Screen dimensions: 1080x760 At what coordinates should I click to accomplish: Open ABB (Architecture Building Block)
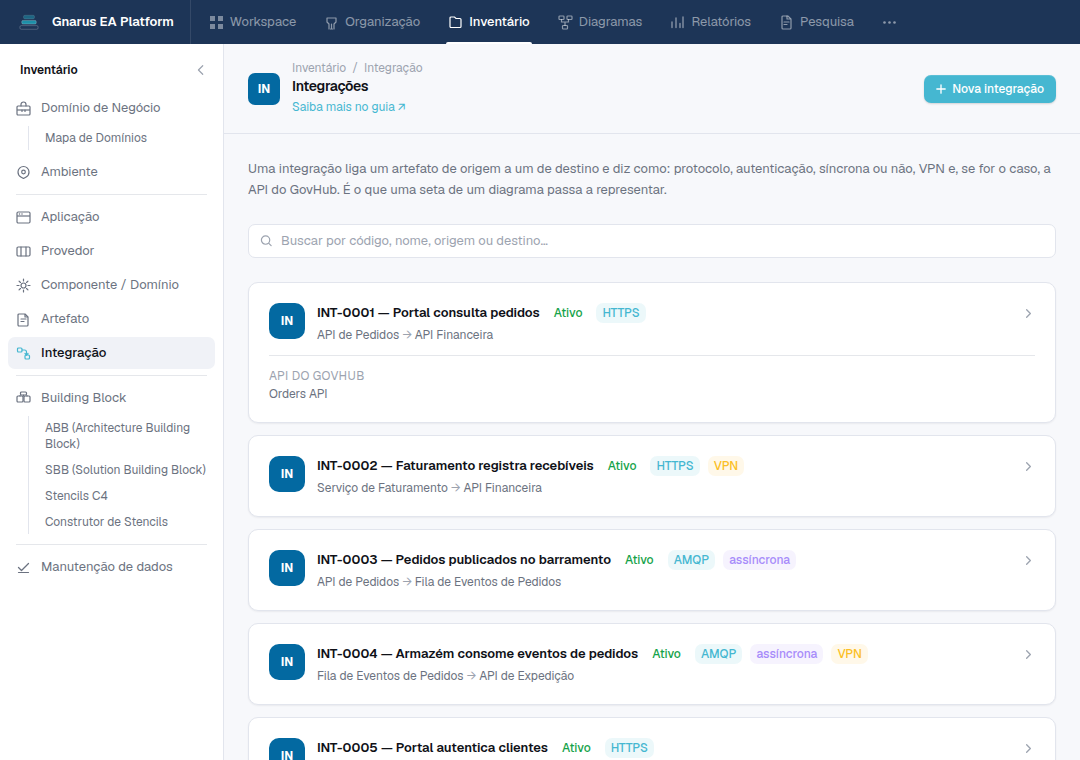coord(118,436)
